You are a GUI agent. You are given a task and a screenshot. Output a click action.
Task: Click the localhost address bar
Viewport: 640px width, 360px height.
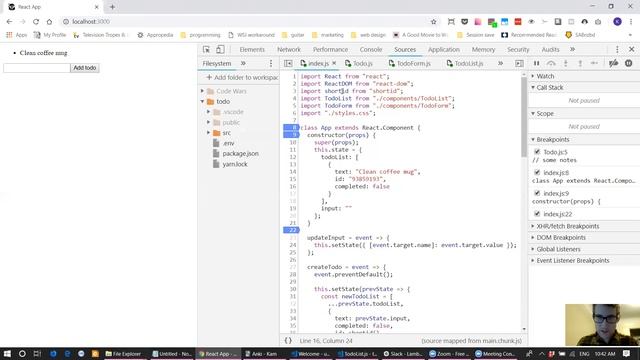[245, 22]
